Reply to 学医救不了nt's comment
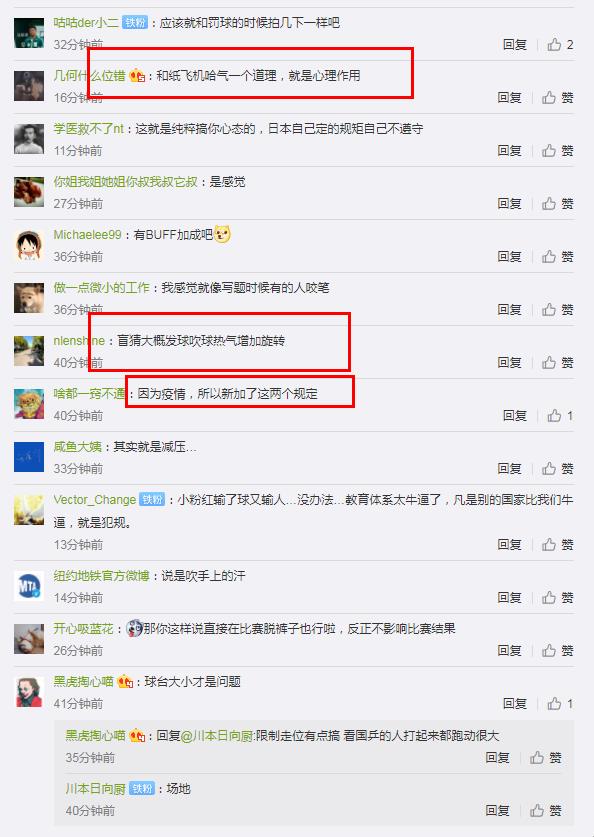Viewport: 594px width, 837px height. [x=509, y=151]
